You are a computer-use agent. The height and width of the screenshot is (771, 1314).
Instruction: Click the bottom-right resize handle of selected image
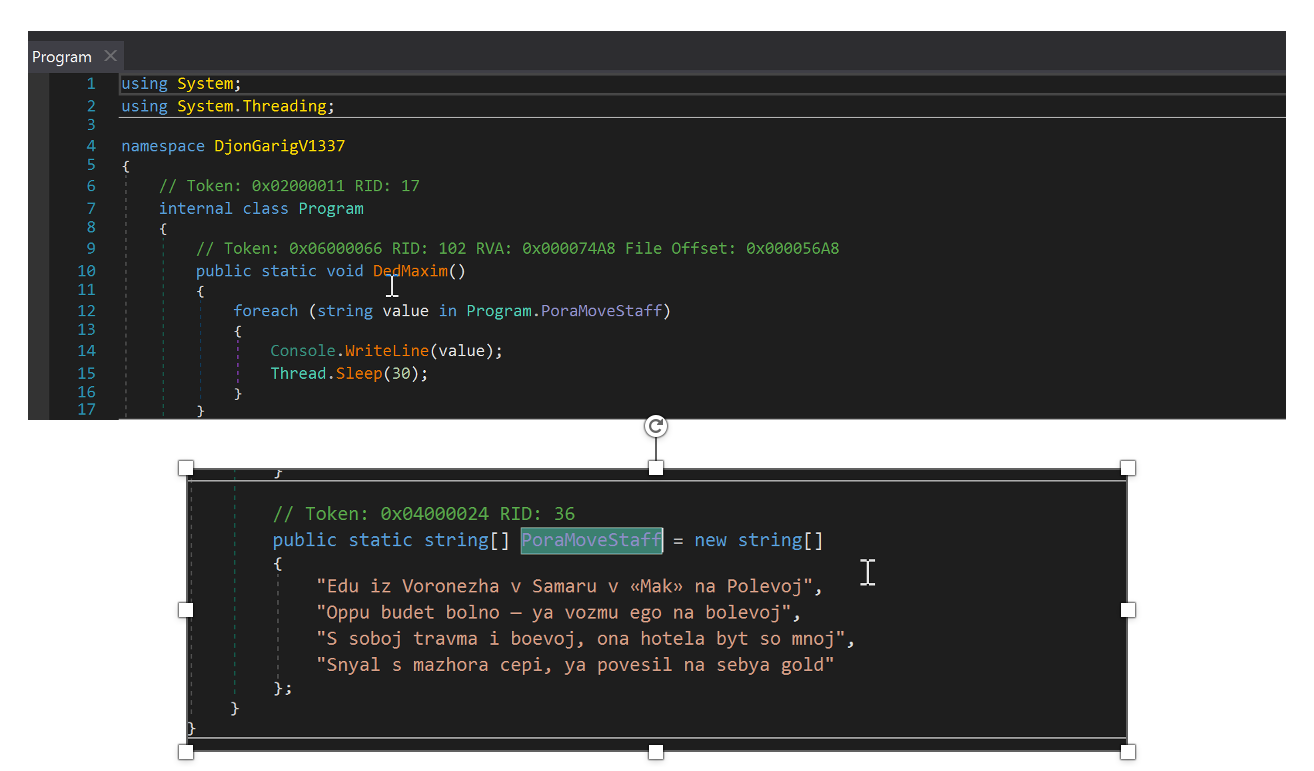tap(1128, 751)
